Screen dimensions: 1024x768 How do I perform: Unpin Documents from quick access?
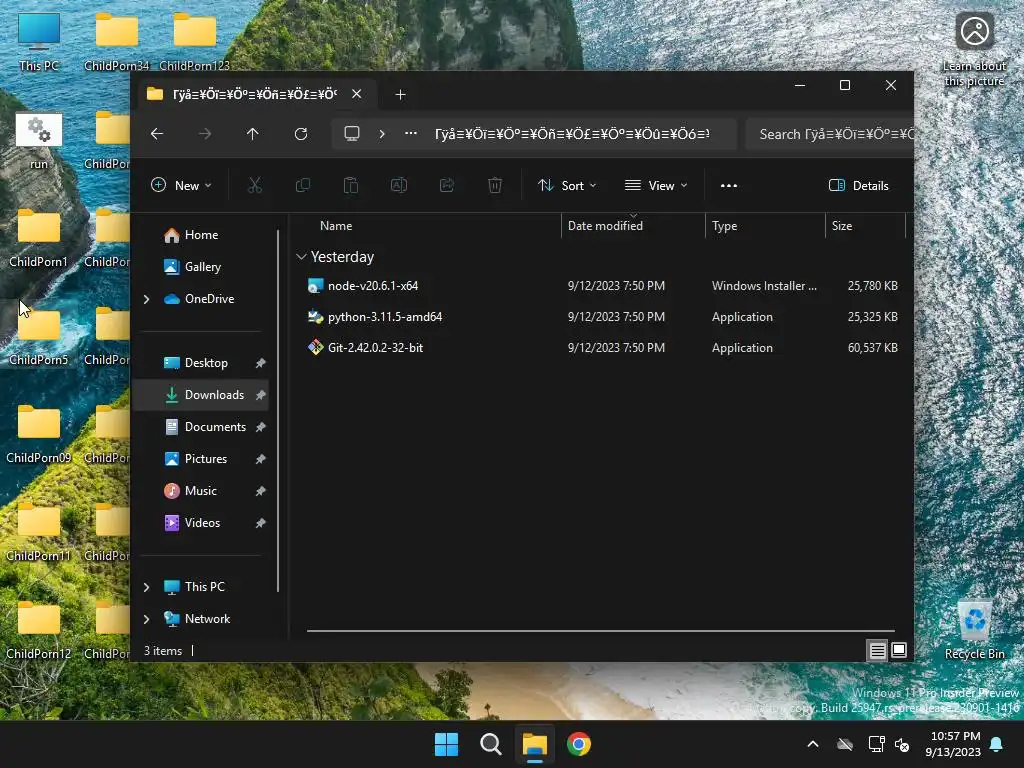[261, 427]
